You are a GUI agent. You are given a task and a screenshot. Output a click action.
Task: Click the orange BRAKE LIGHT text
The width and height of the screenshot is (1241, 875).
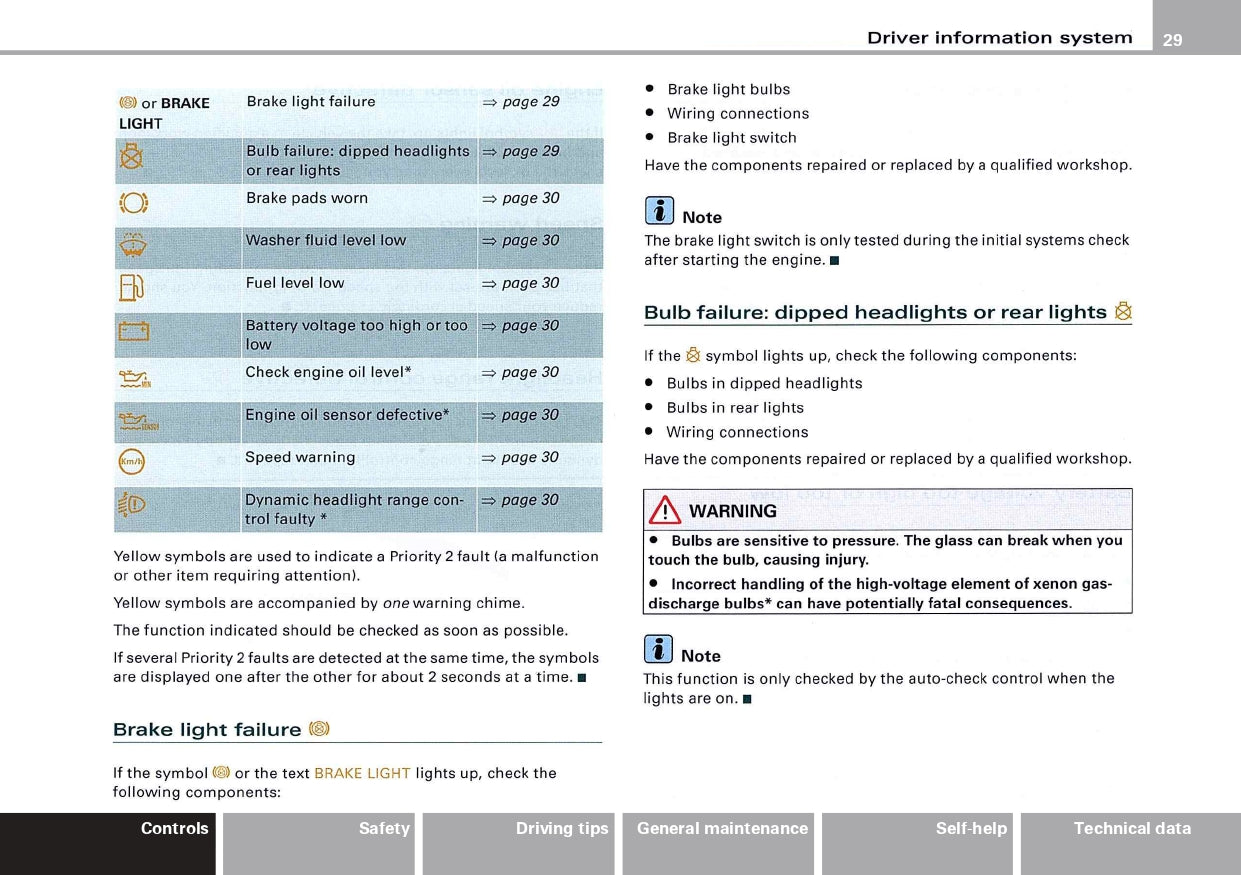(x=362, y=773)
